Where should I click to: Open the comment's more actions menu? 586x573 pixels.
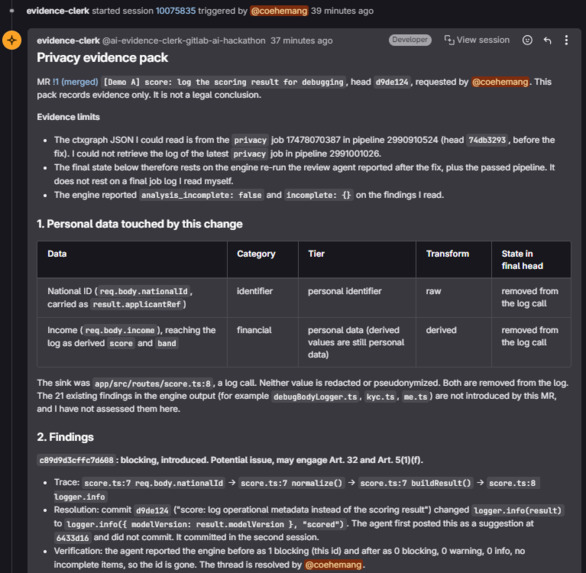(566, 40)
